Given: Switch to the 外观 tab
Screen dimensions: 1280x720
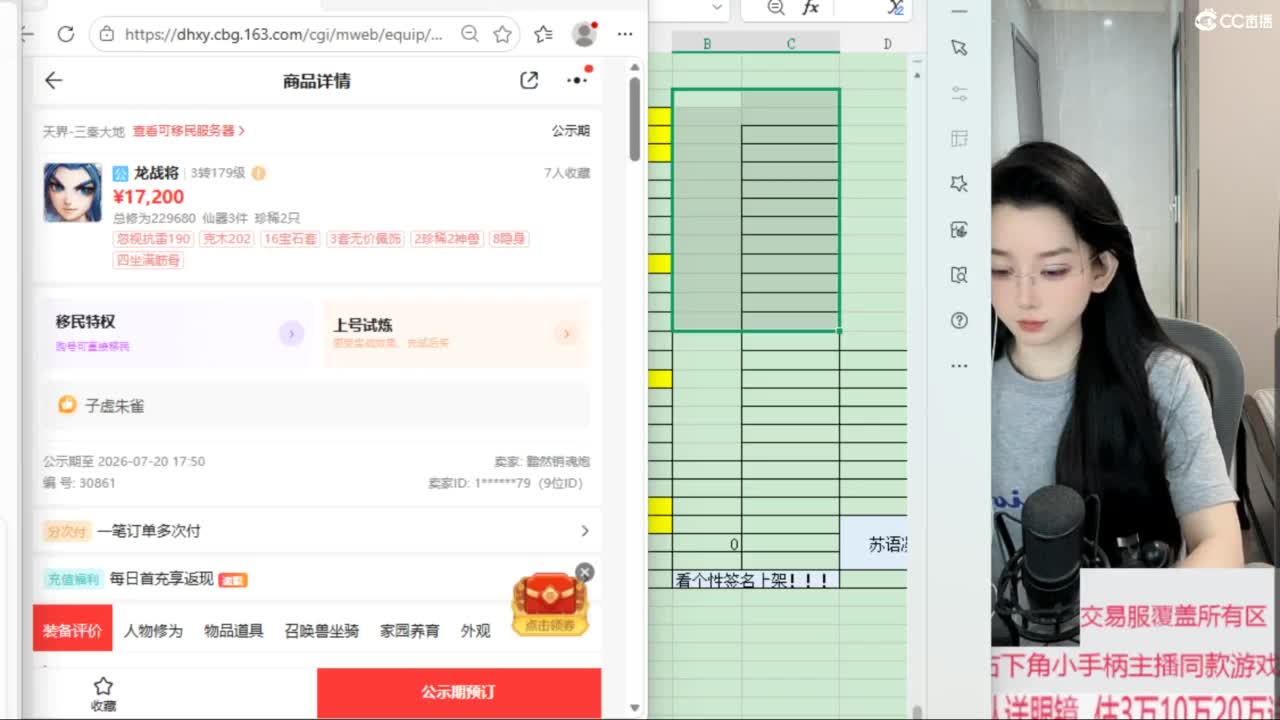Looking at the screenshot, I should click(x=476, y=631).
